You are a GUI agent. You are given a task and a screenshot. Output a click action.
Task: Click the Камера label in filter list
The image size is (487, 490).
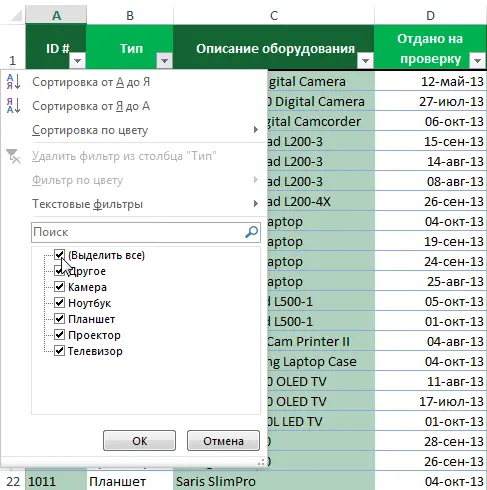87,287
